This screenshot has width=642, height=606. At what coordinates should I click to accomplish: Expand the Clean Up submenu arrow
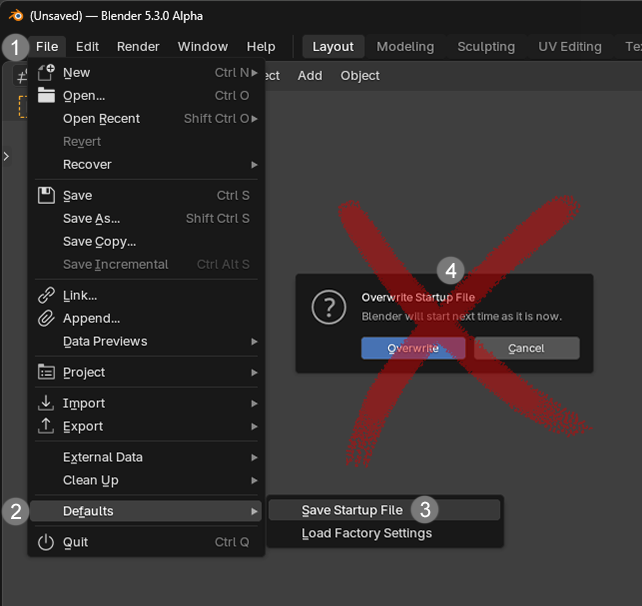tap(254, 480)
